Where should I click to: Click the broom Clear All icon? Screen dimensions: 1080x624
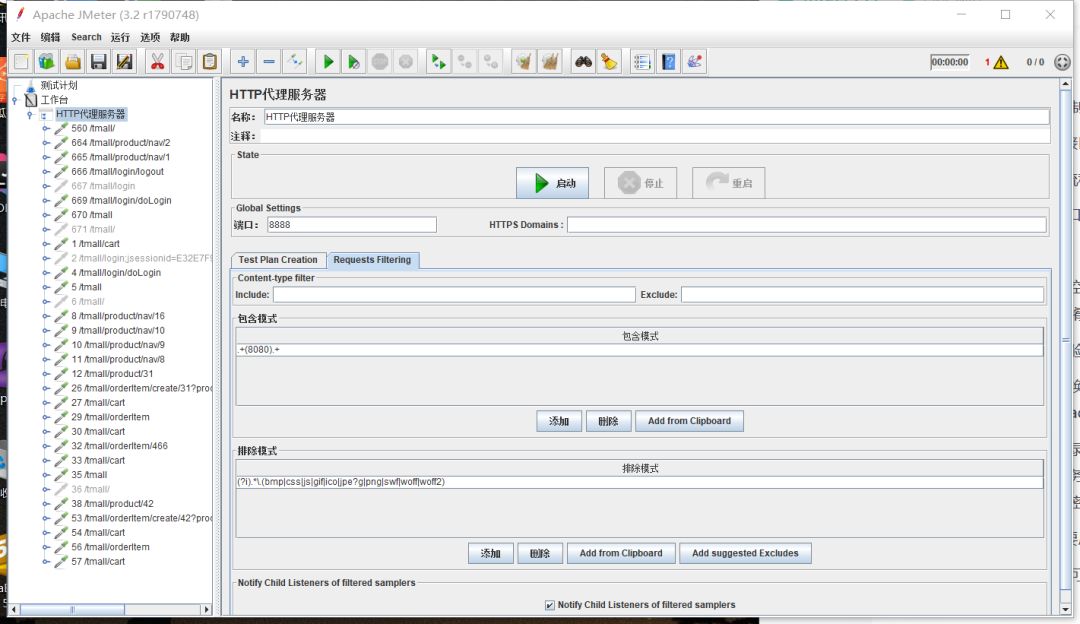[x=609, y=62]
